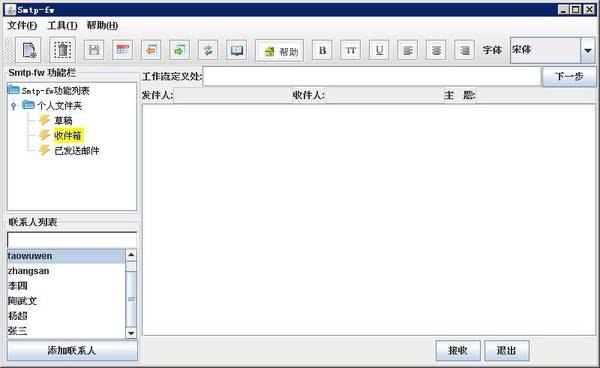
Task: Open the 宋体 font dropdown
Action: [587, 50]
